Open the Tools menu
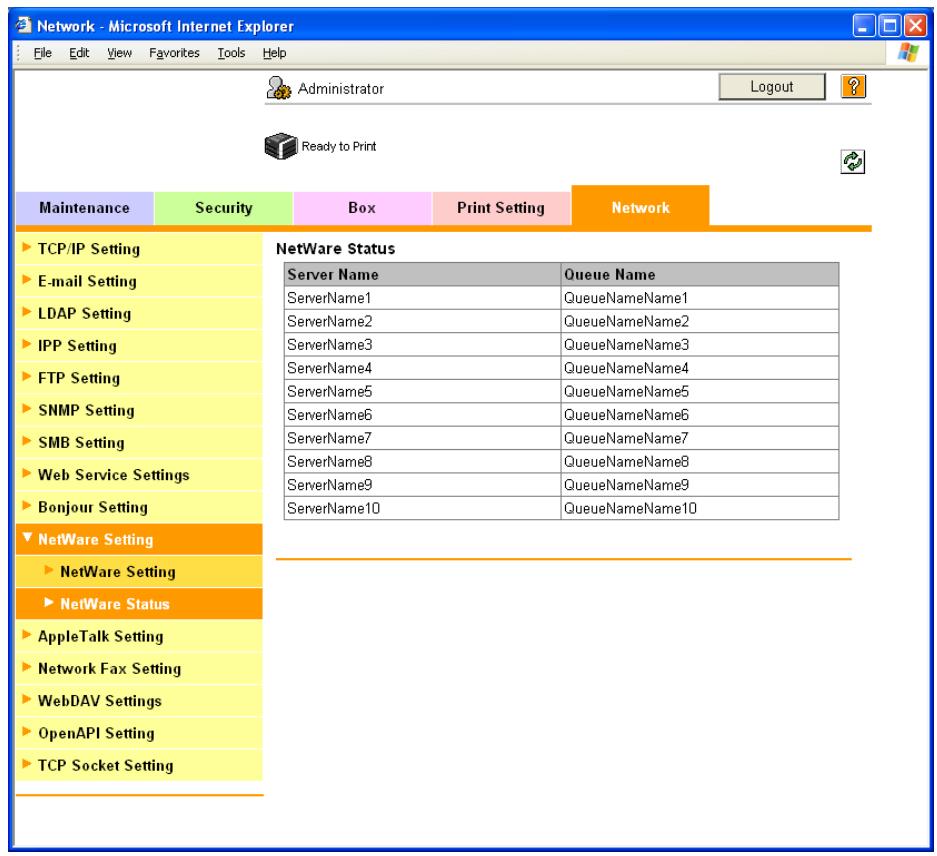Viewport: 937px width, 856px height. [x=231, y=53]
